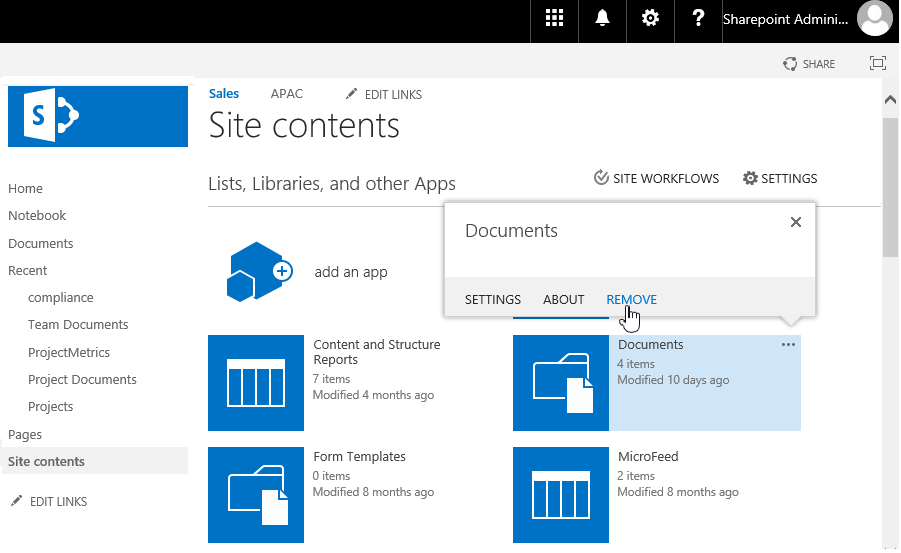Click '7 items' under Content Reports
This screenshot has height=553, width=901.
pos(331,379)
